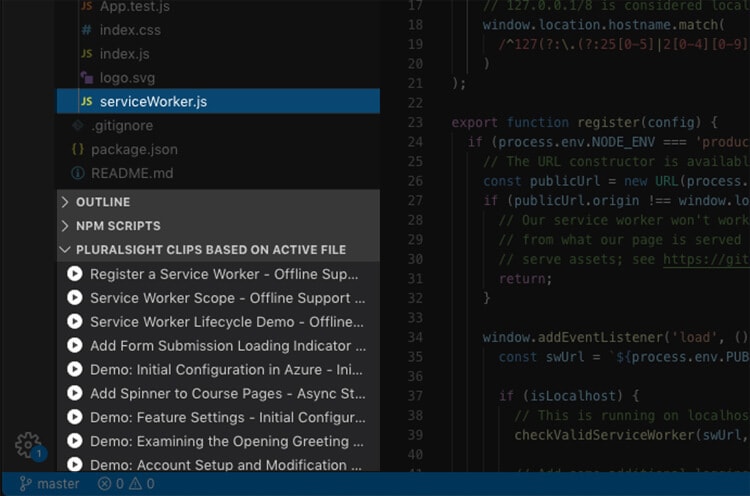Click the git icon beside .gitignore
750x496 pixels.
pos(78,125)
